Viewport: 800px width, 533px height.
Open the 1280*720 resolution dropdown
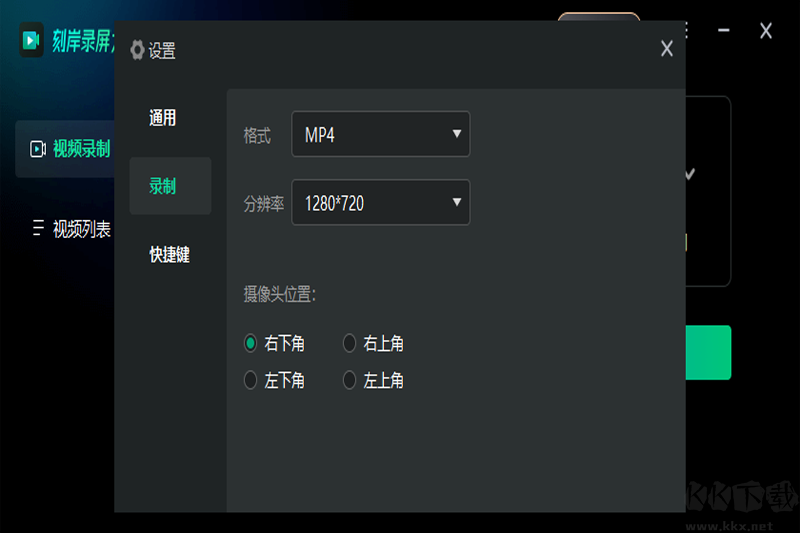coord(381,202)
